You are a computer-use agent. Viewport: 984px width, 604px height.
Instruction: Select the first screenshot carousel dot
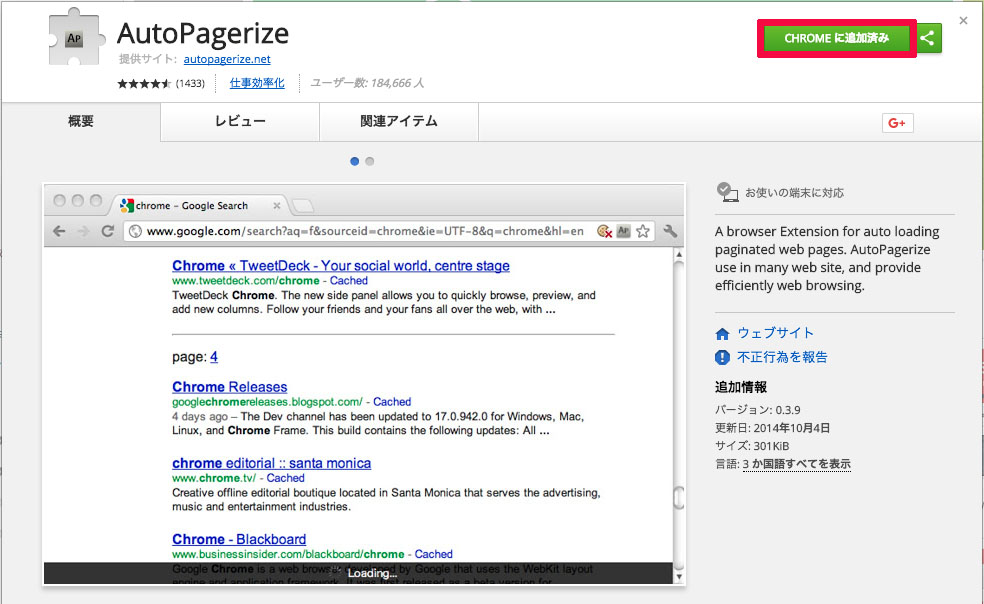click(355, 161)
